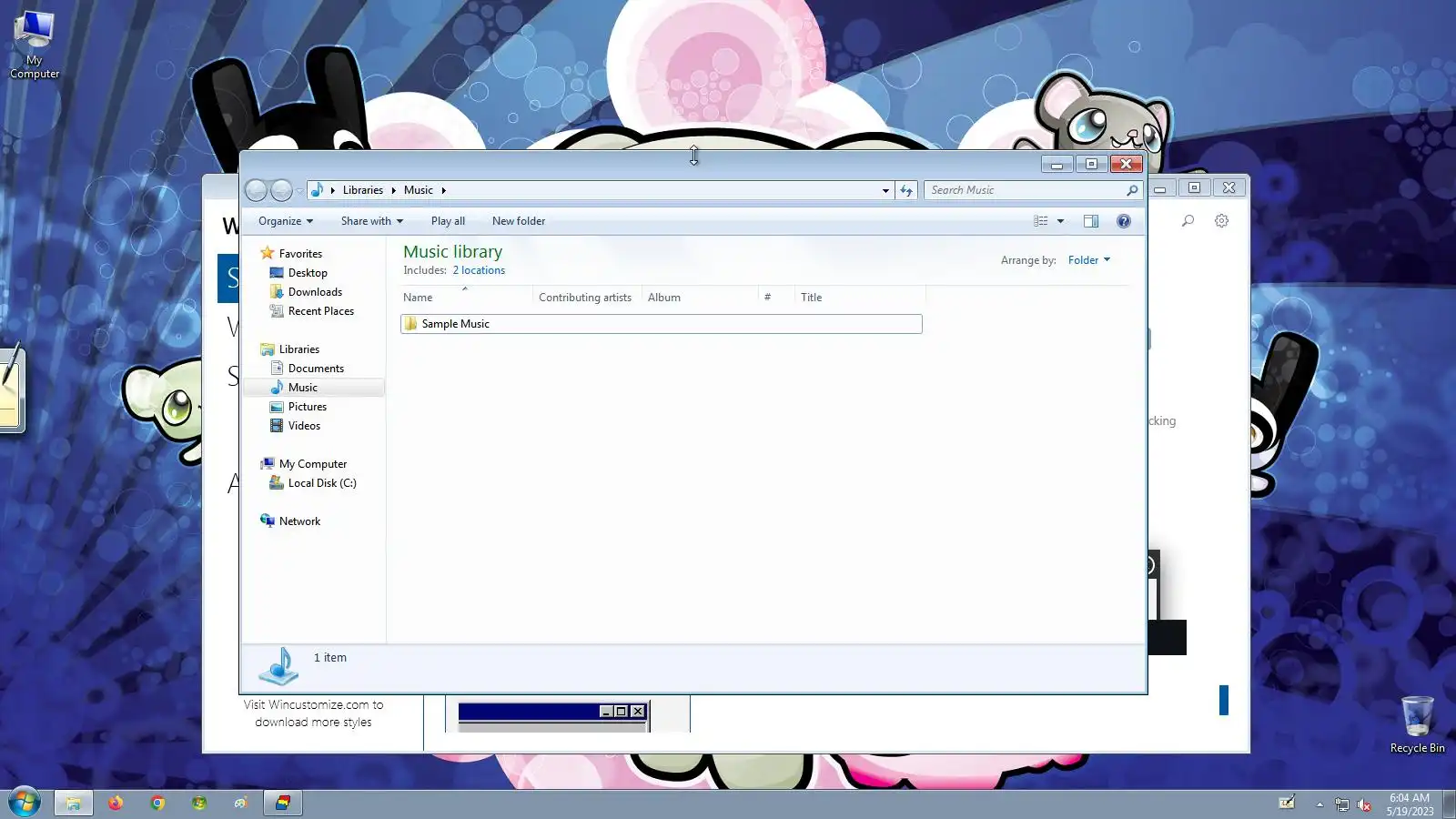Open the 2 locations link
Screen dimensions: 1456x819
click(479, 270)
